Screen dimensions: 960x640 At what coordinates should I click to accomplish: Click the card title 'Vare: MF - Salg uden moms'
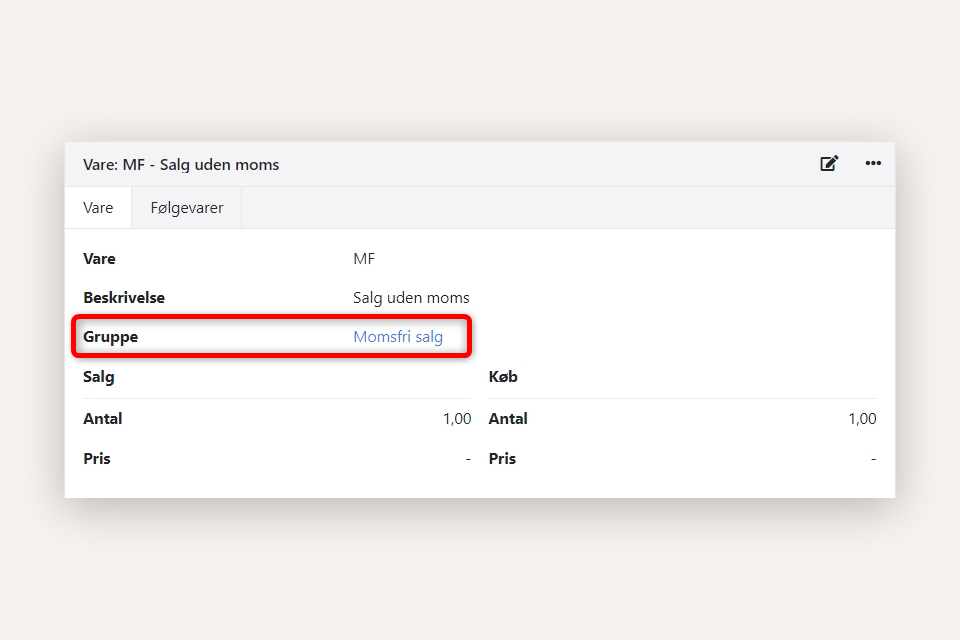coord(181,165)
